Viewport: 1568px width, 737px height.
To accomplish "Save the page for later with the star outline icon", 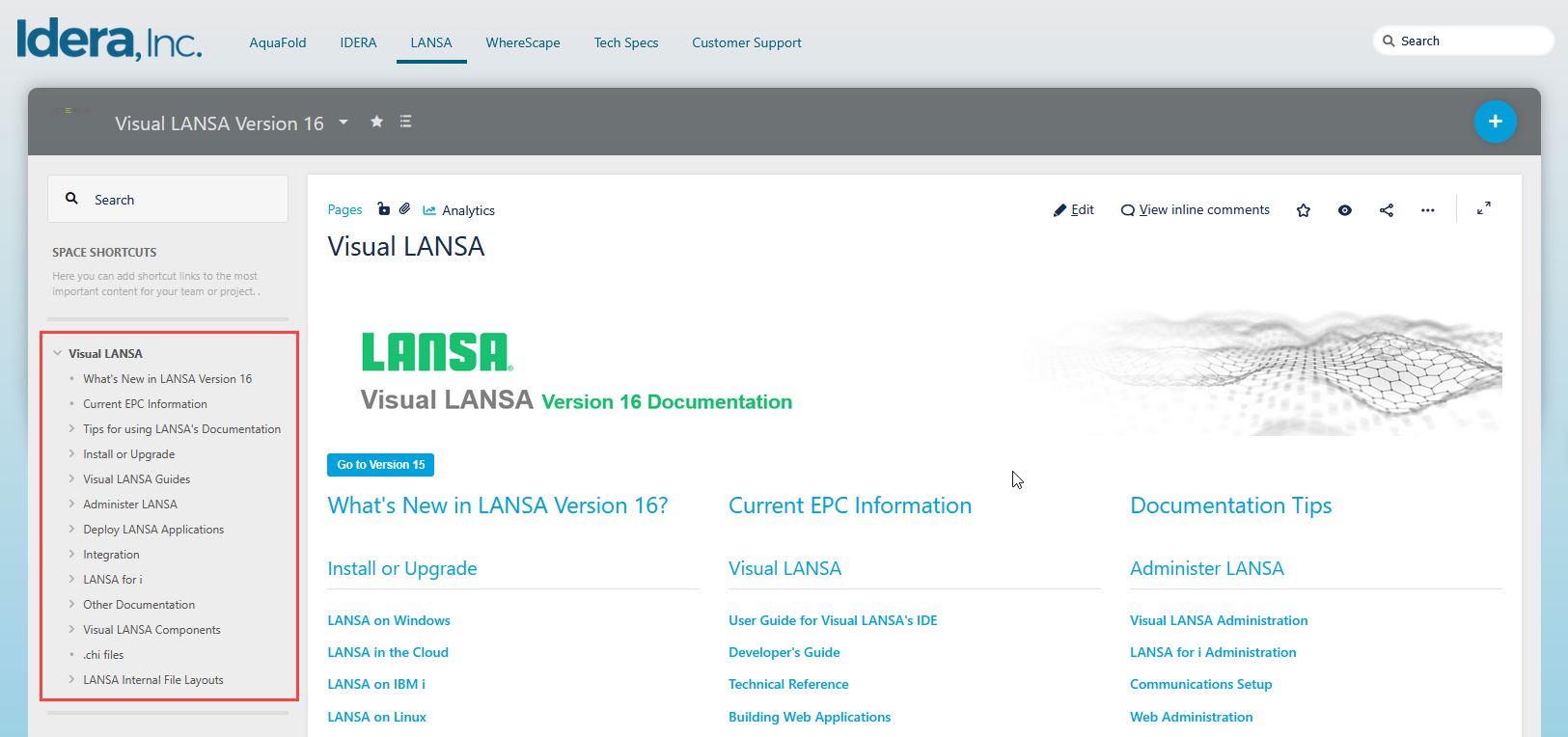I will pyautogui.click(x=1304, y=209).
